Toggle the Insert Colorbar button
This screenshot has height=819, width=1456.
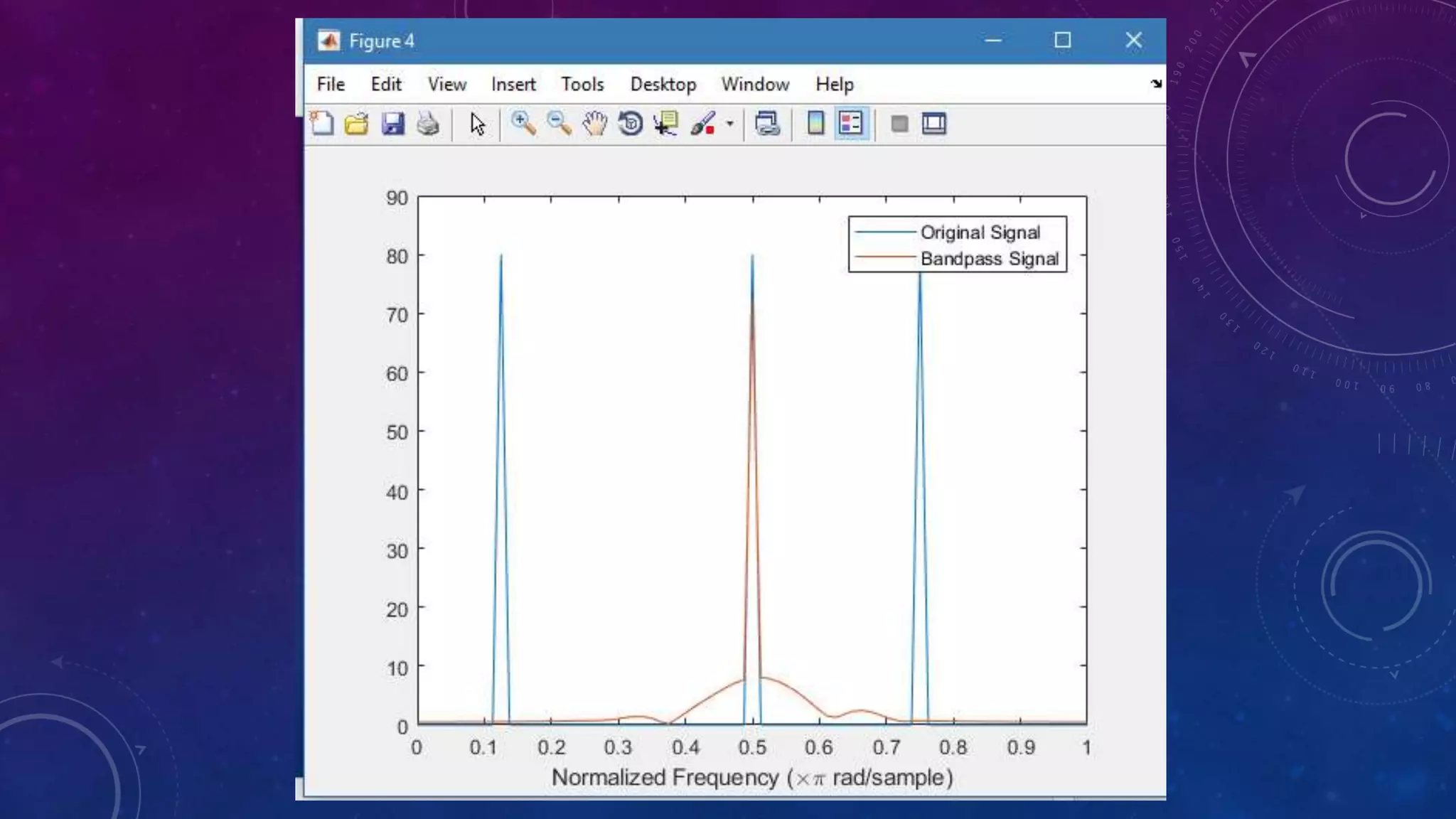coord(815,124)
